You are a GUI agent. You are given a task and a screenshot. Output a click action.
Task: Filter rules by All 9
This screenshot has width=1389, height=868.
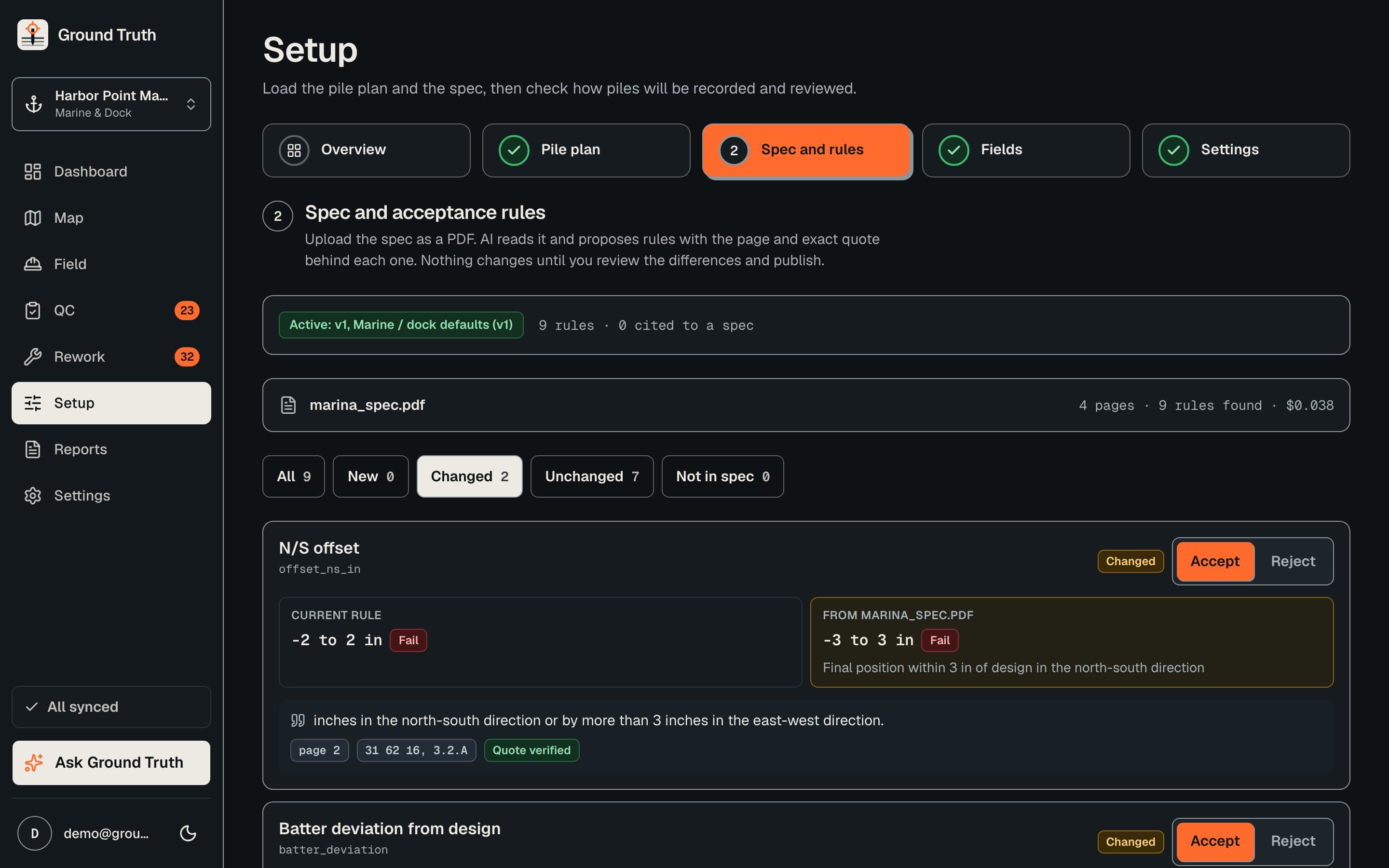click(294, 476)
